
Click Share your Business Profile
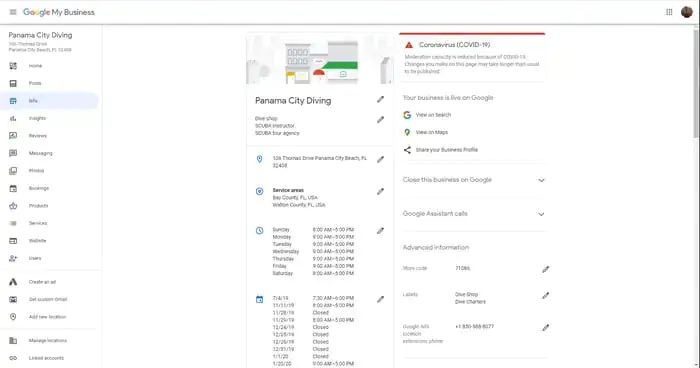click(446, 150)
